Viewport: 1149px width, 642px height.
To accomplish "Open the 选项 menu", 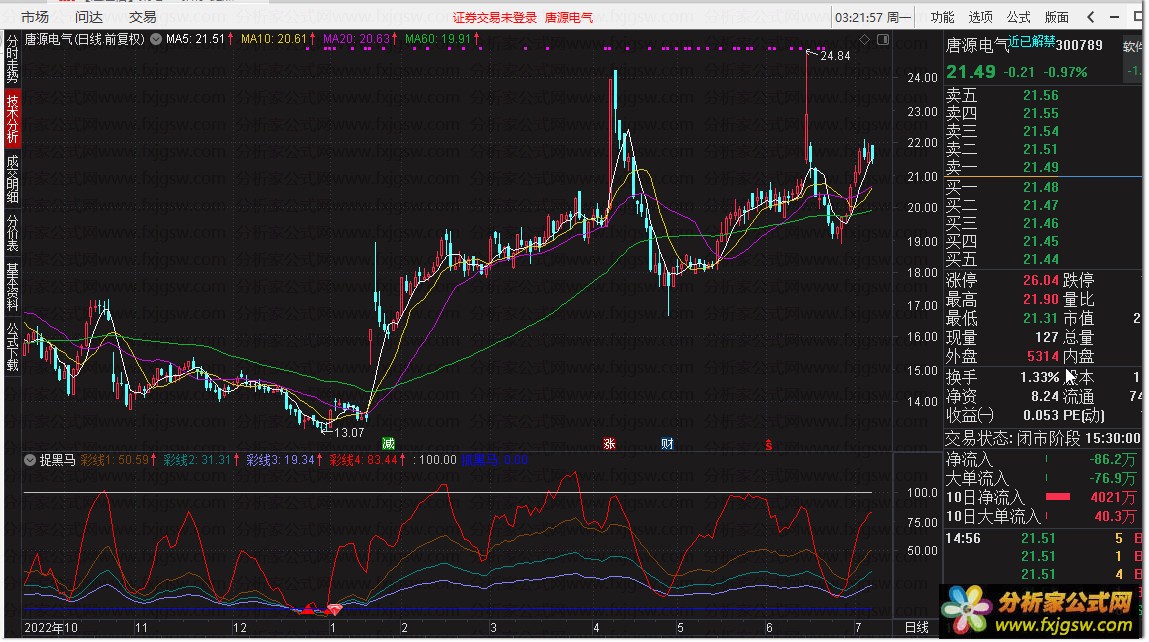I will (980, 17).
